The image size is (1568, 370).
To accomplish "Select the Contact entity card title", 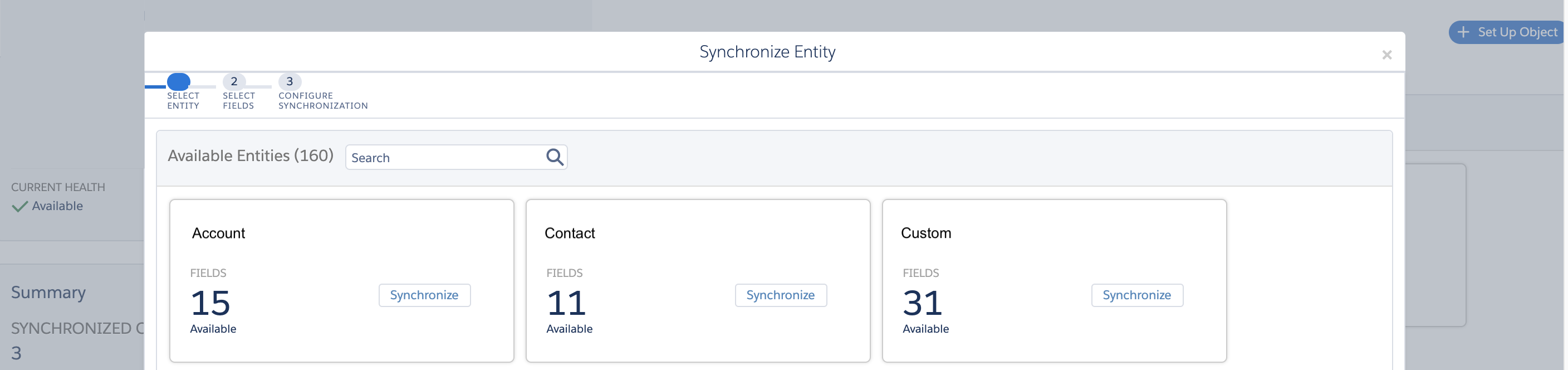I will (x=570, y=233).
